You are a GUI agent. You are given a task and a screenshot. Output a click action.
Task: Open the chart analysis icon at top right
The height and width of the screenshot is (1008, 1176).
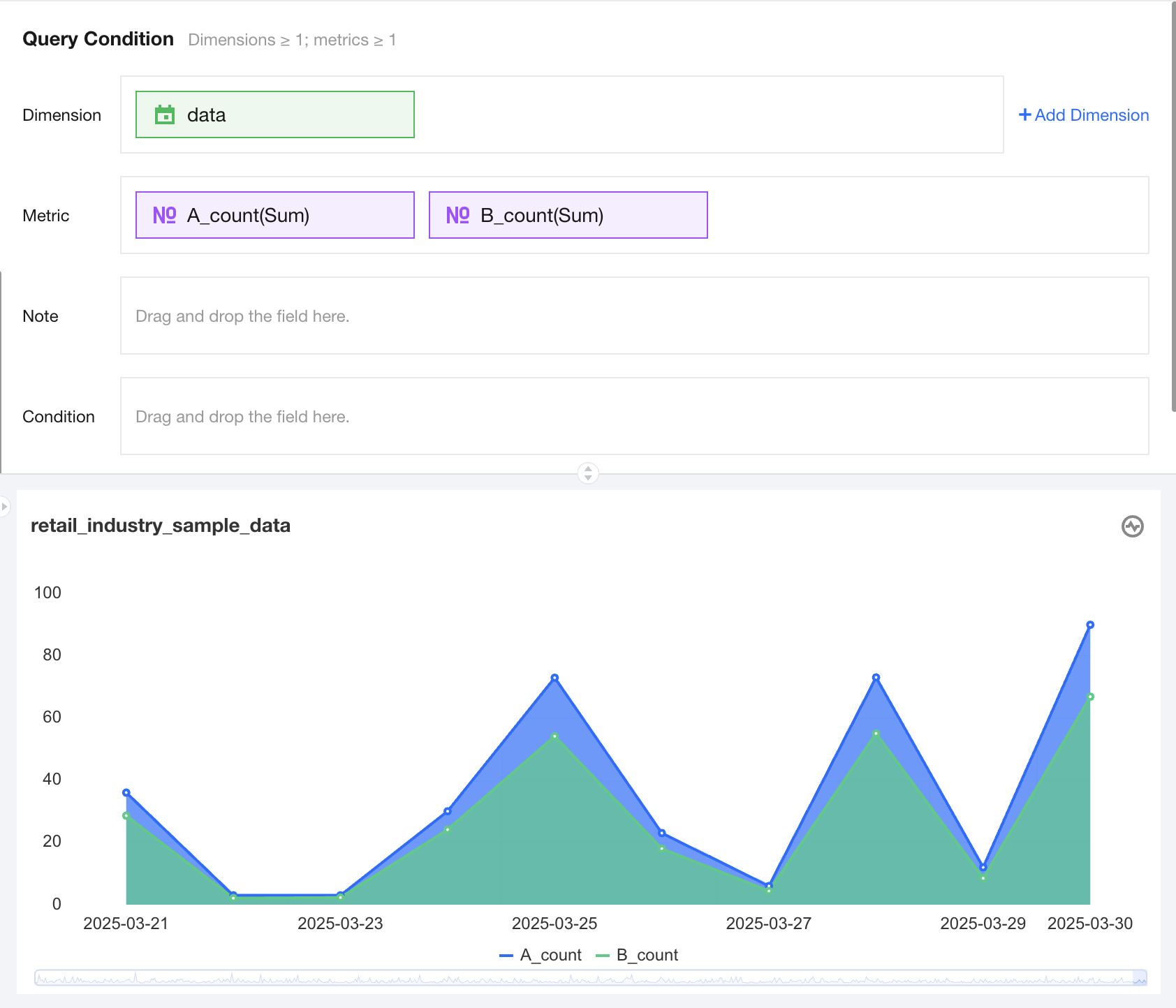[1132, 526]
